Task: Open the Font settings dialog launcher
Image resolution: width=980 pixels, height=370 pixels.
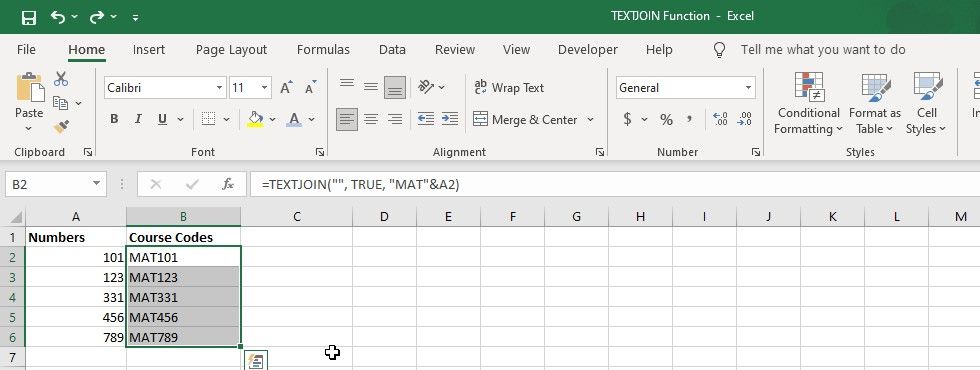Action: 319,152
